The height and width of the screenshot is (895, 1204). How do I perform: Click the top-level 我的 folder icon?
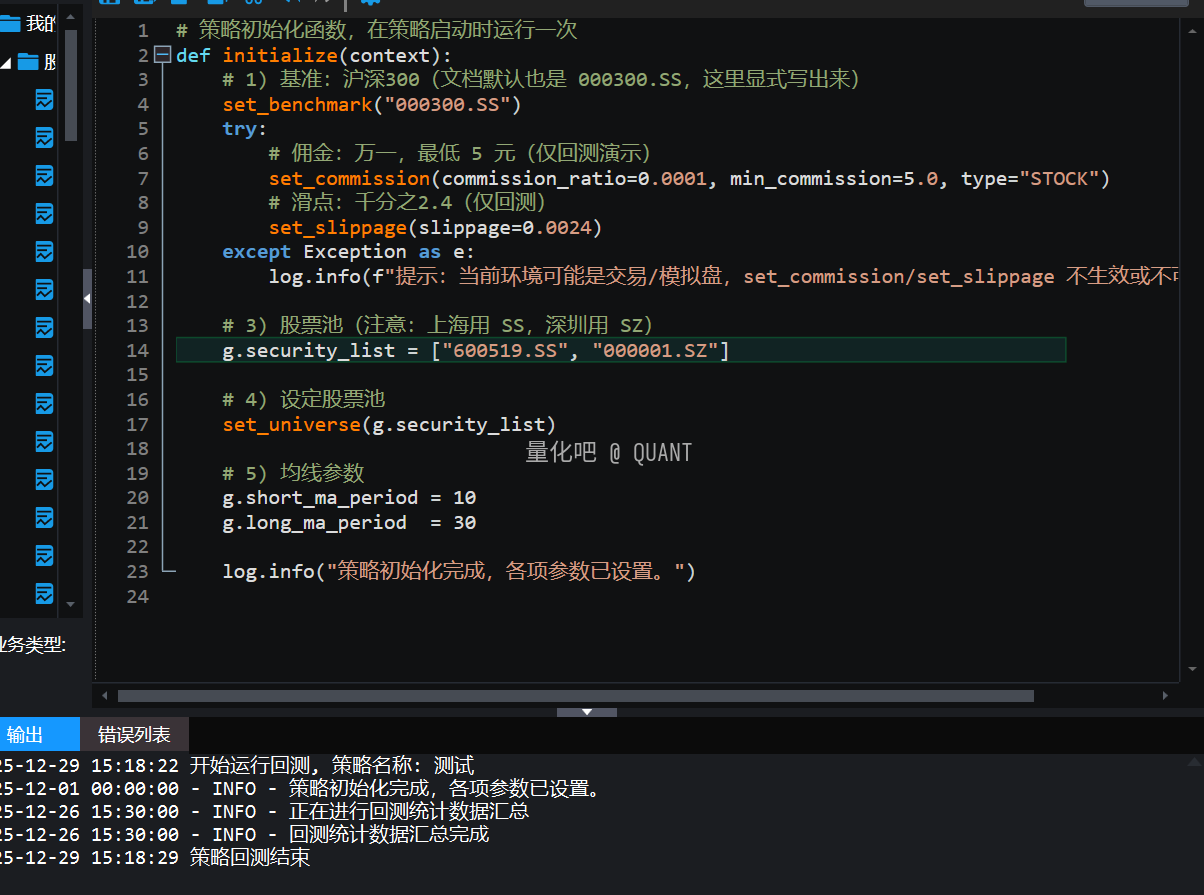pyautogui.click(x=11, y=23)
